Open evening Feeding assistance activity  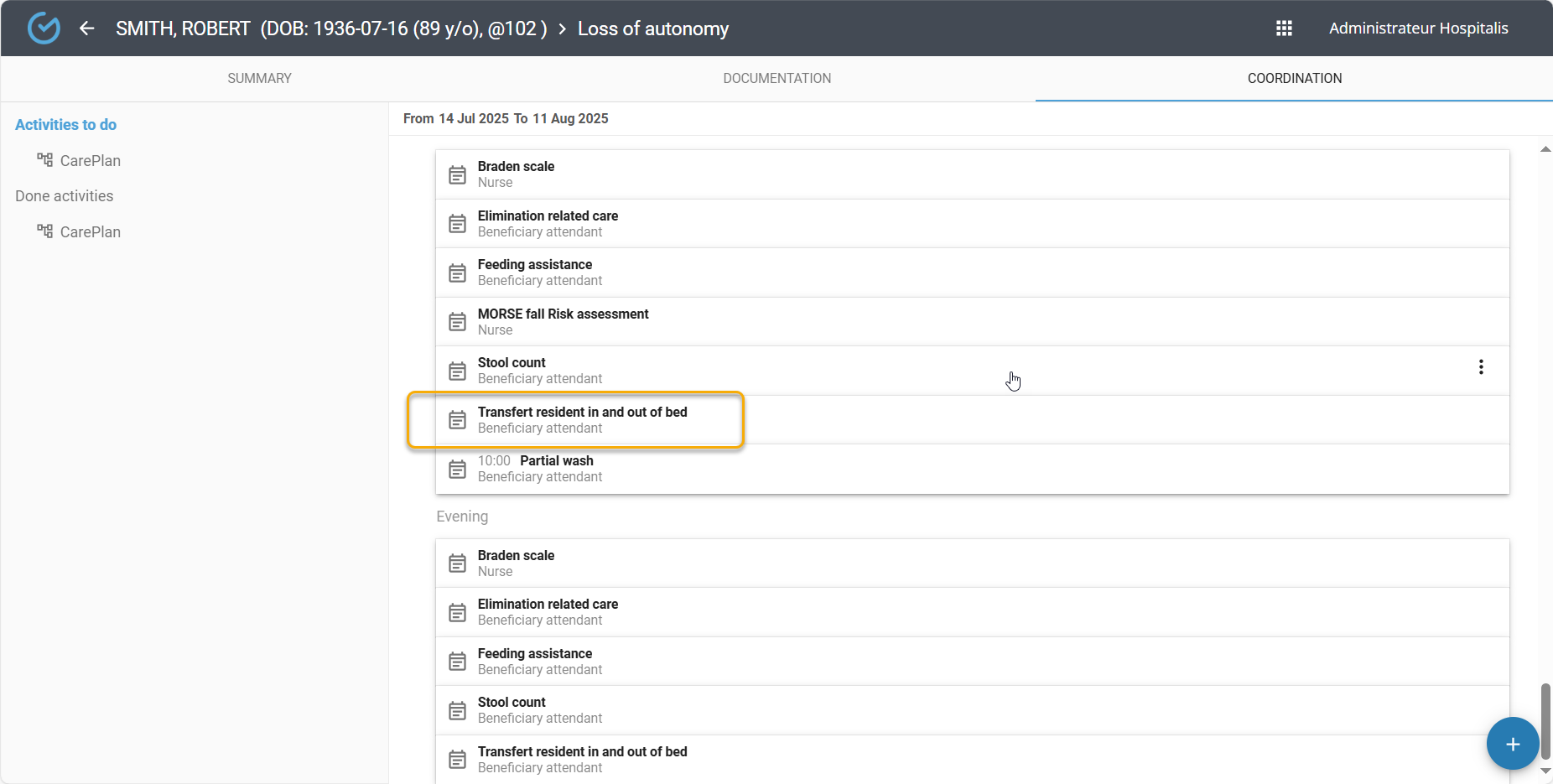coord(535,661)
